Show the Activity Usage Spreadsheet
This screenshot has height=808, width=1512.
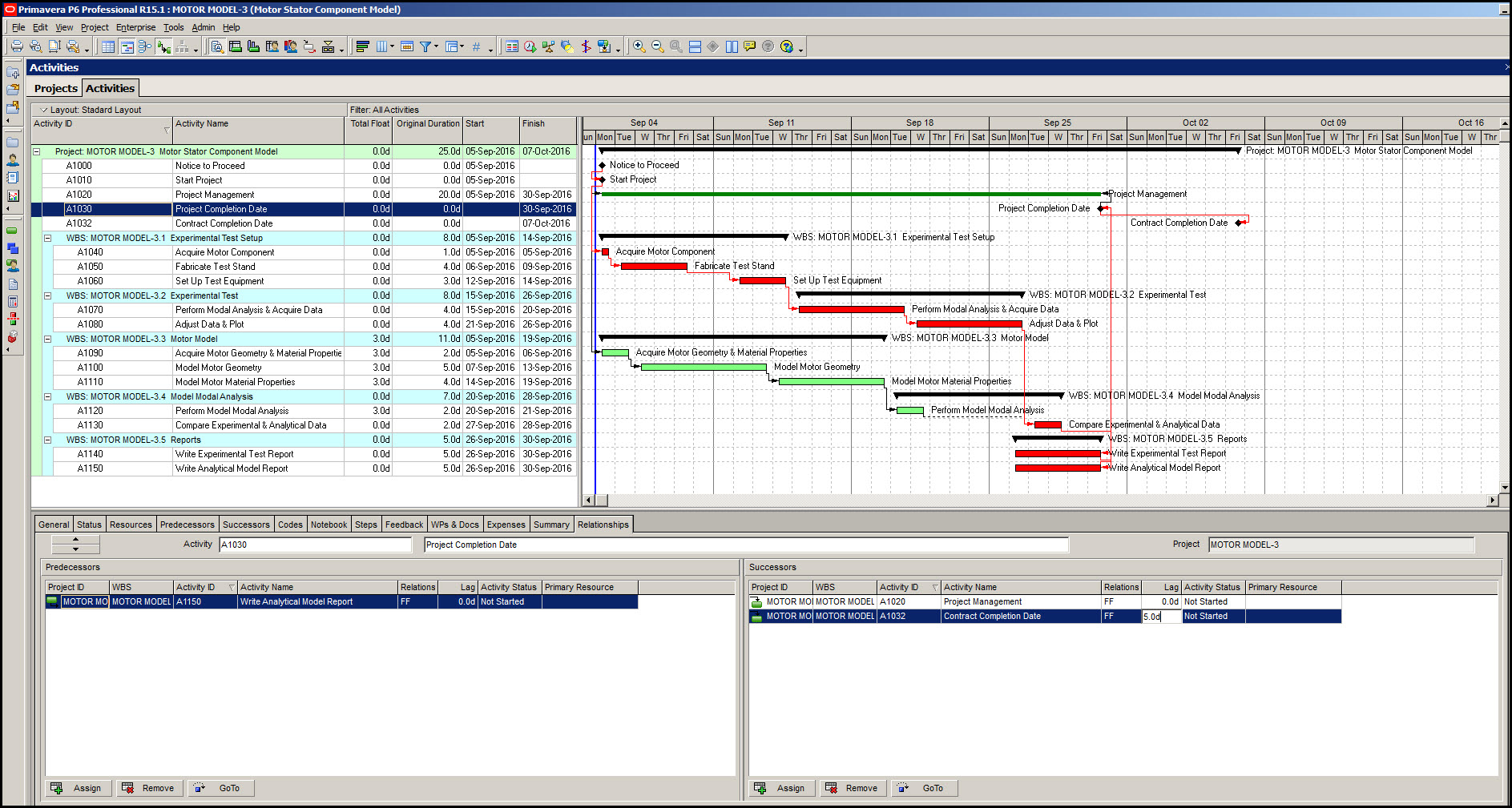click(x=236, y=46)
